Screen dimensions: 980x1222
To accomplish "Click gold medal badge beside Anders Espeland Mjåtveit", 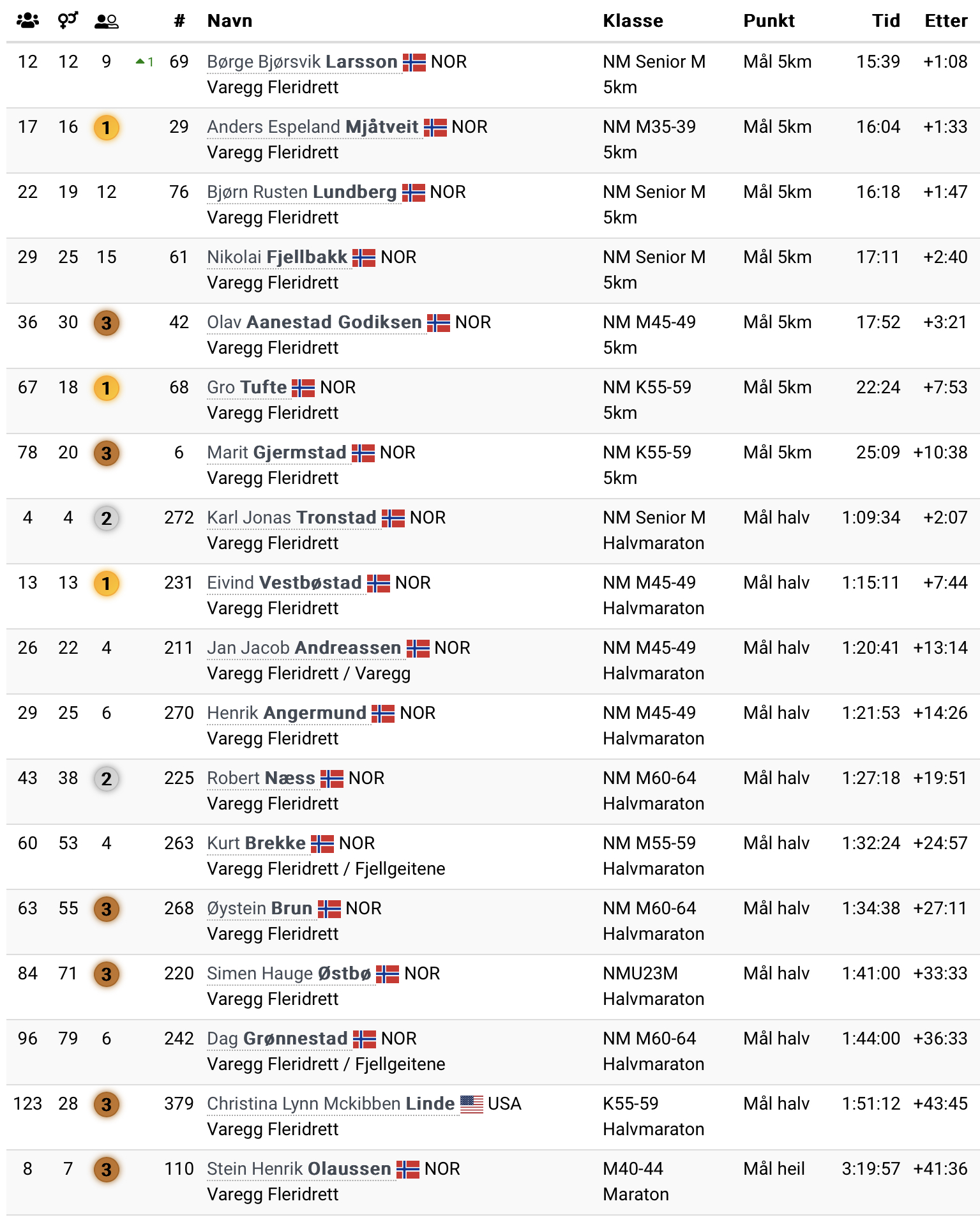I will coord(107,128).
